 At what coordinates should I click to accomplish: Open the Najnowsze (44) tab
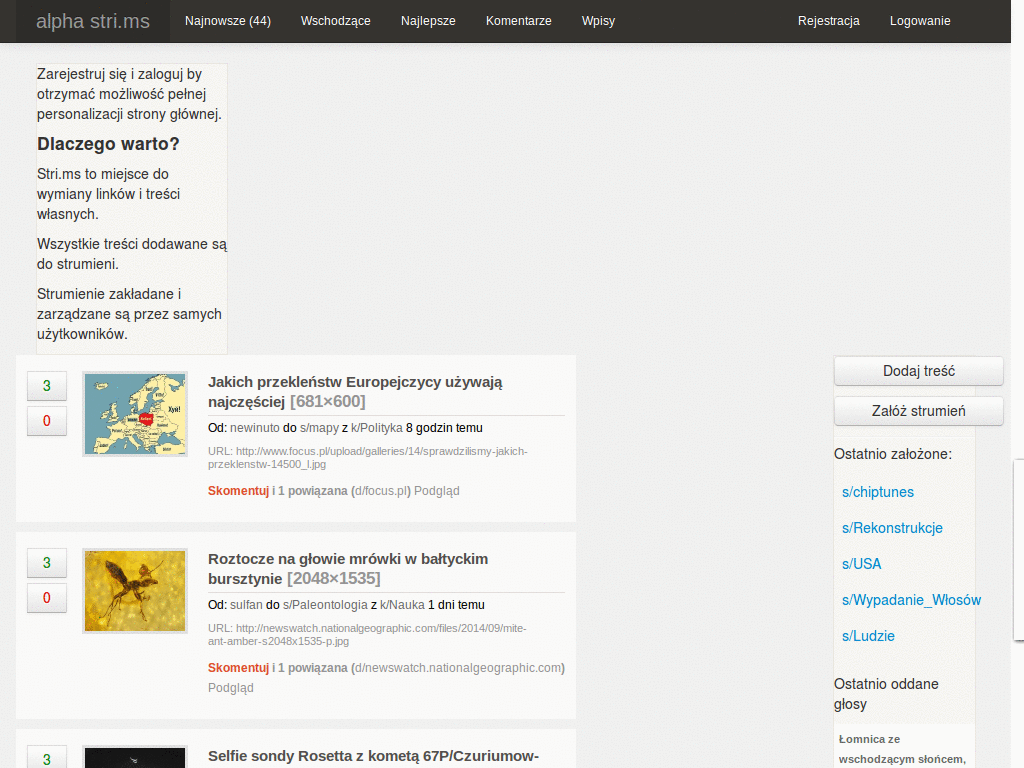(x=227, y=21)
